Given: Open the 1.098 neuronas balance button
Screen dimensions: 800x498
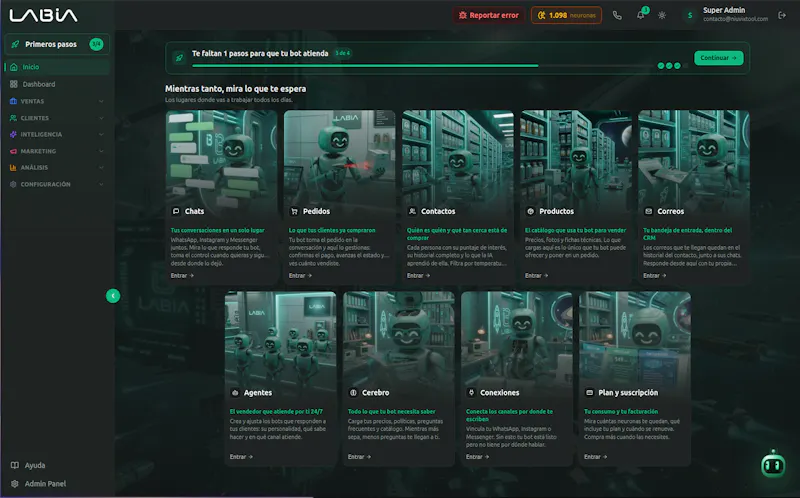Looking at the screenshot, I should pos(566,15).
